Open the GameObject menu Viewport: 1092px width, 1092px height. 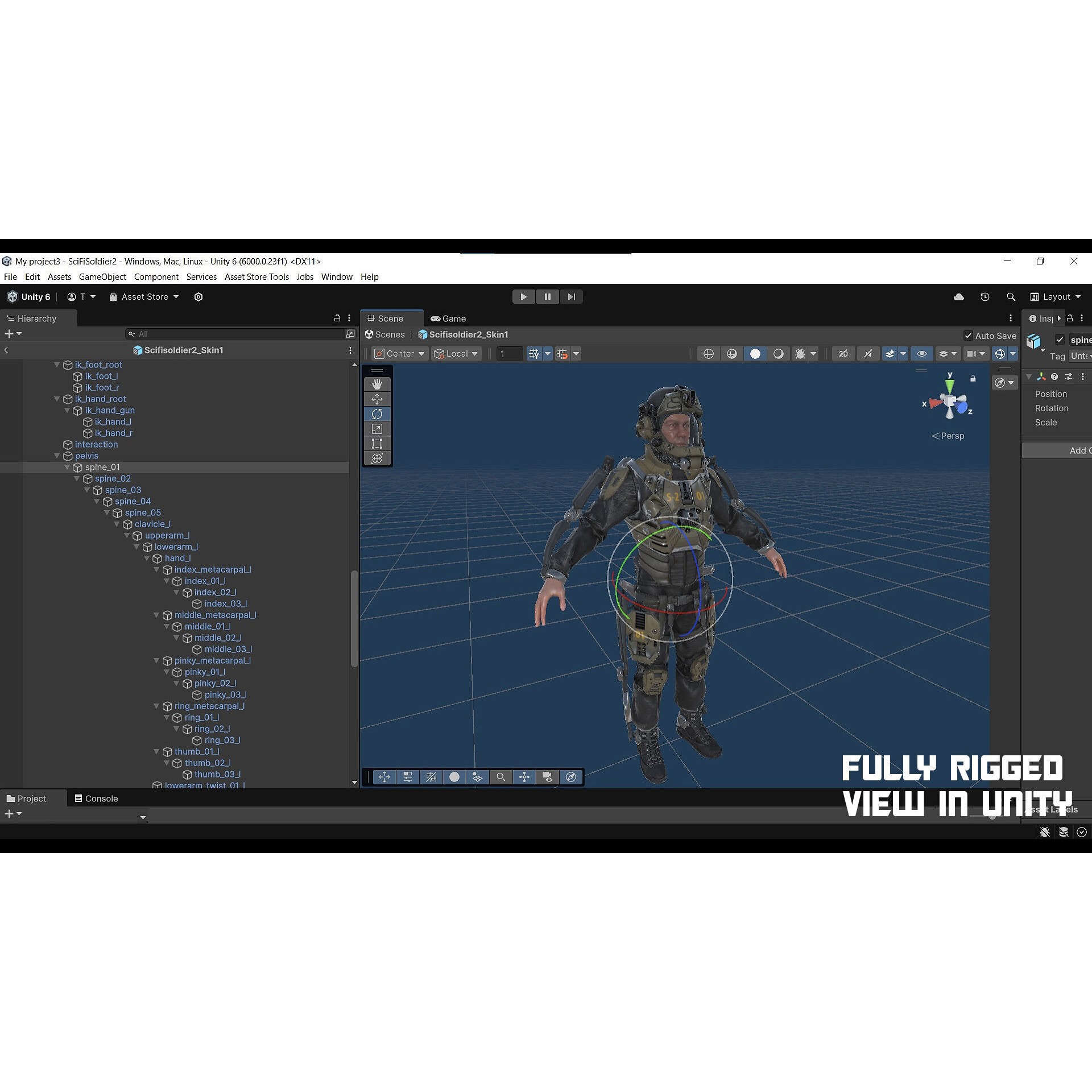102,277
